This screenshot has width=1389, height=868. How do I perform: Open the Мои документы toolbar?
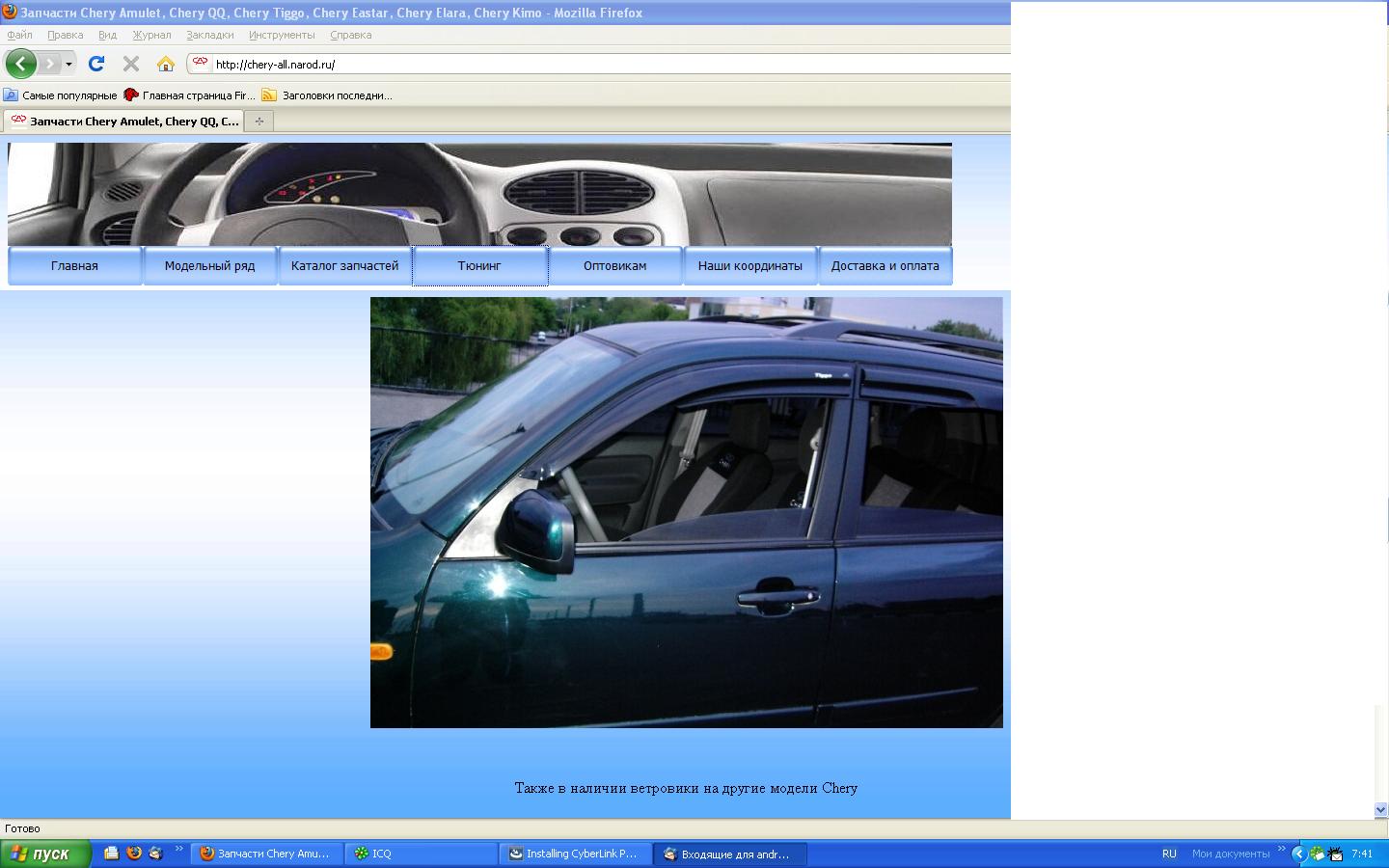click(x=1231, y=854)
